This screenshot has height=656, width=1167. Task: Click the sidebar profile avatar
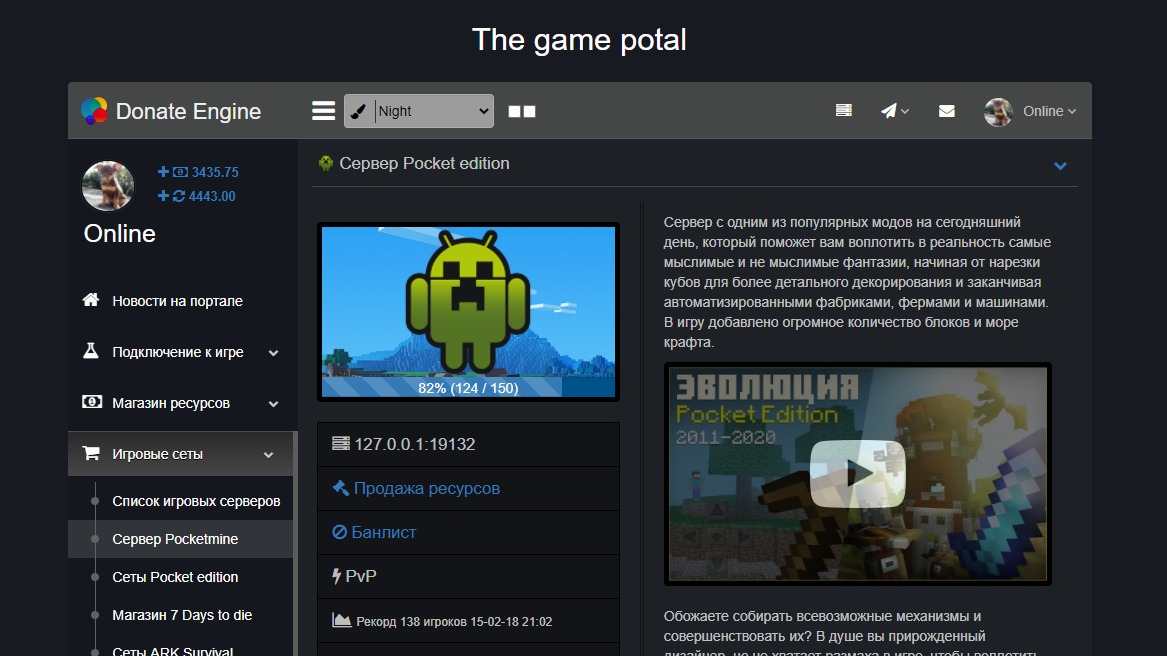tap(108, 185)
